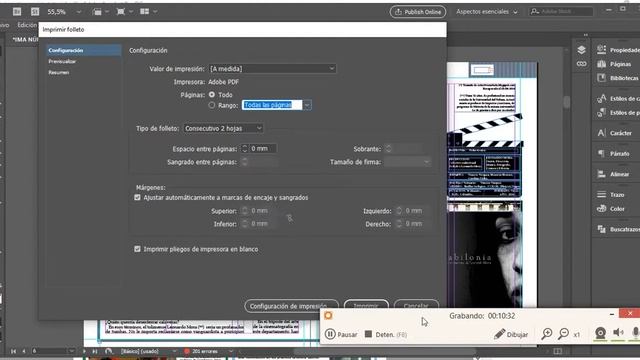Screen dimensions: 640x360
Task: Open the Layers (Capas) panel icon
Action: pos(581,50)
